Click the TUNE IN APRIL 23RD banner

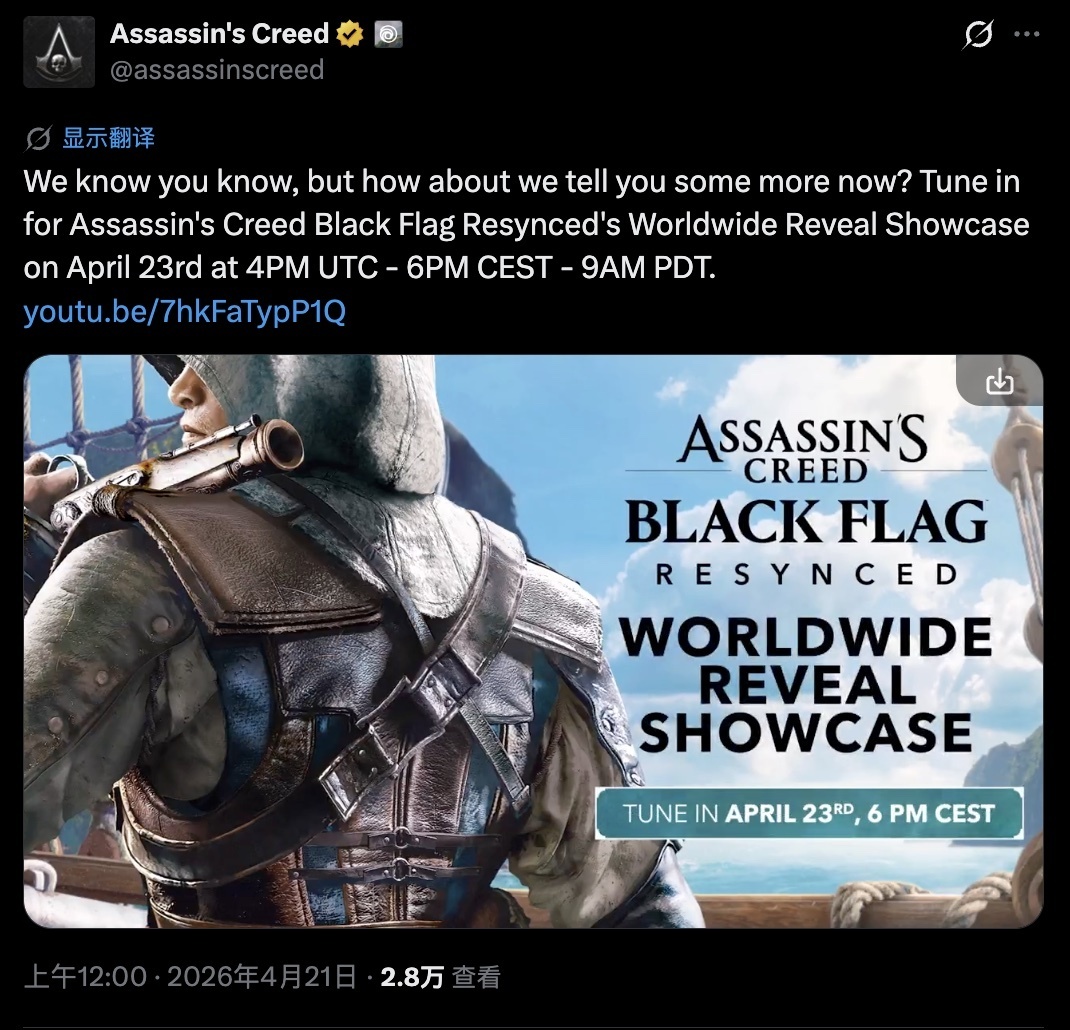pos(809,813)
